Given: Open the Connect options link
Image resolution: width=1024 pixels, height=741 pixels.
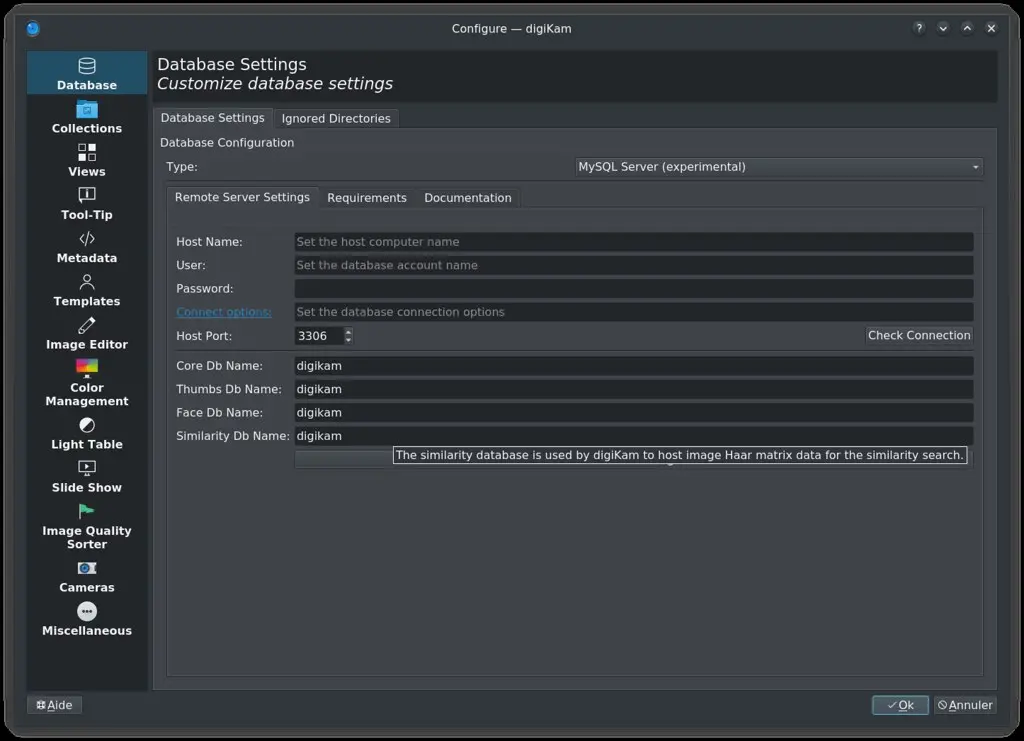Looking at the screenshot, I should point(223,311).
